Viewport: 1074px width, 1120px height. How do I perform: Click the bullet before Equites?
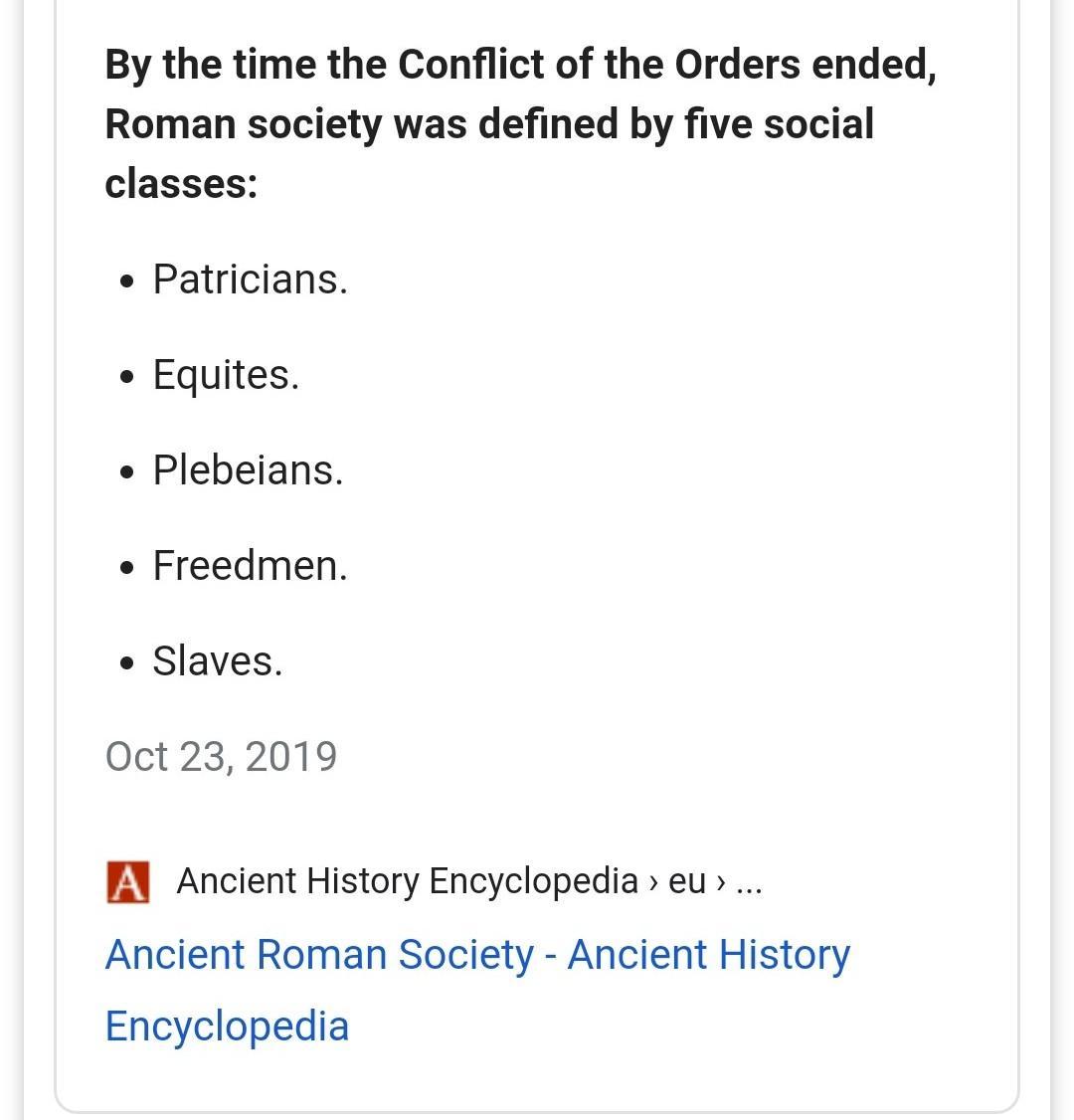(x=127, y=376)
